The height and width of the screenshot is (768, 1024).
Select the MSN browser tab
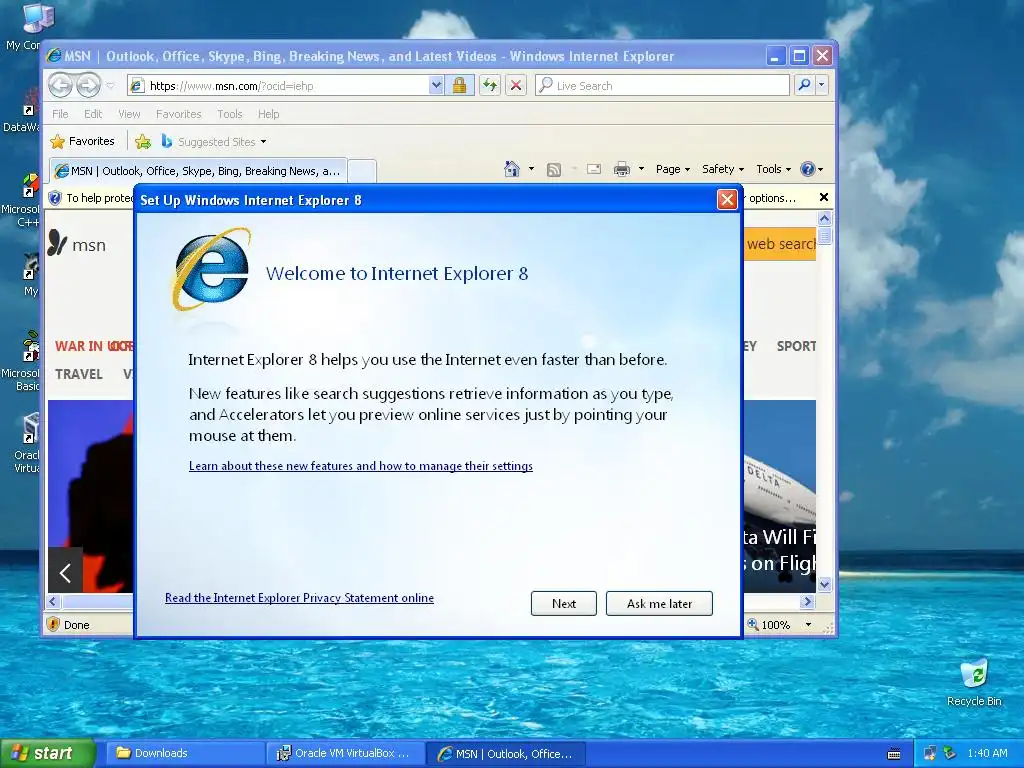(x=198, y=171)
